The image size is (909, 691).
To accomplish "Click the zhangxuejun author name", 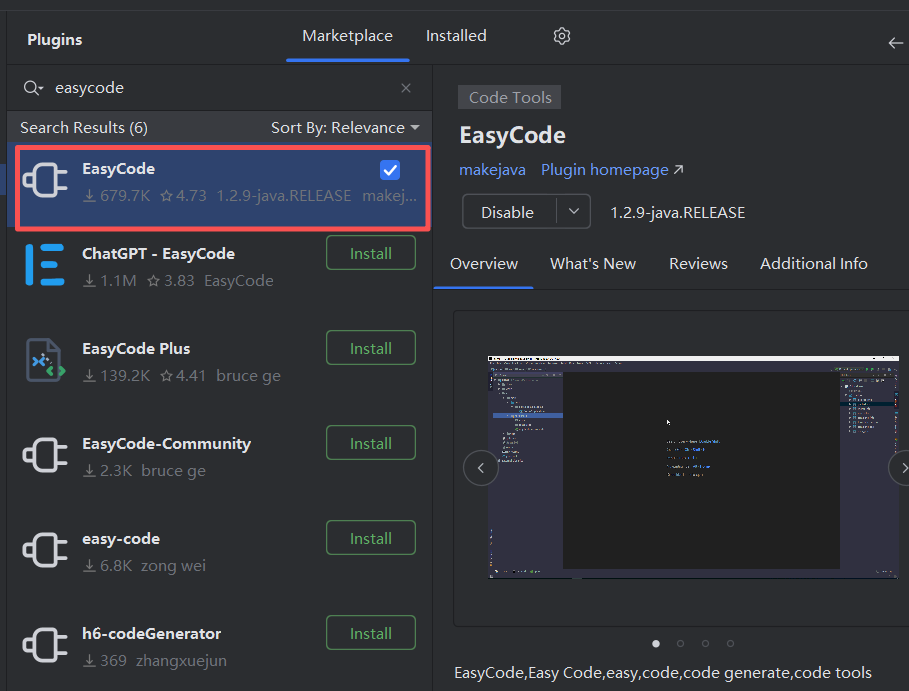I will (181, 661).
